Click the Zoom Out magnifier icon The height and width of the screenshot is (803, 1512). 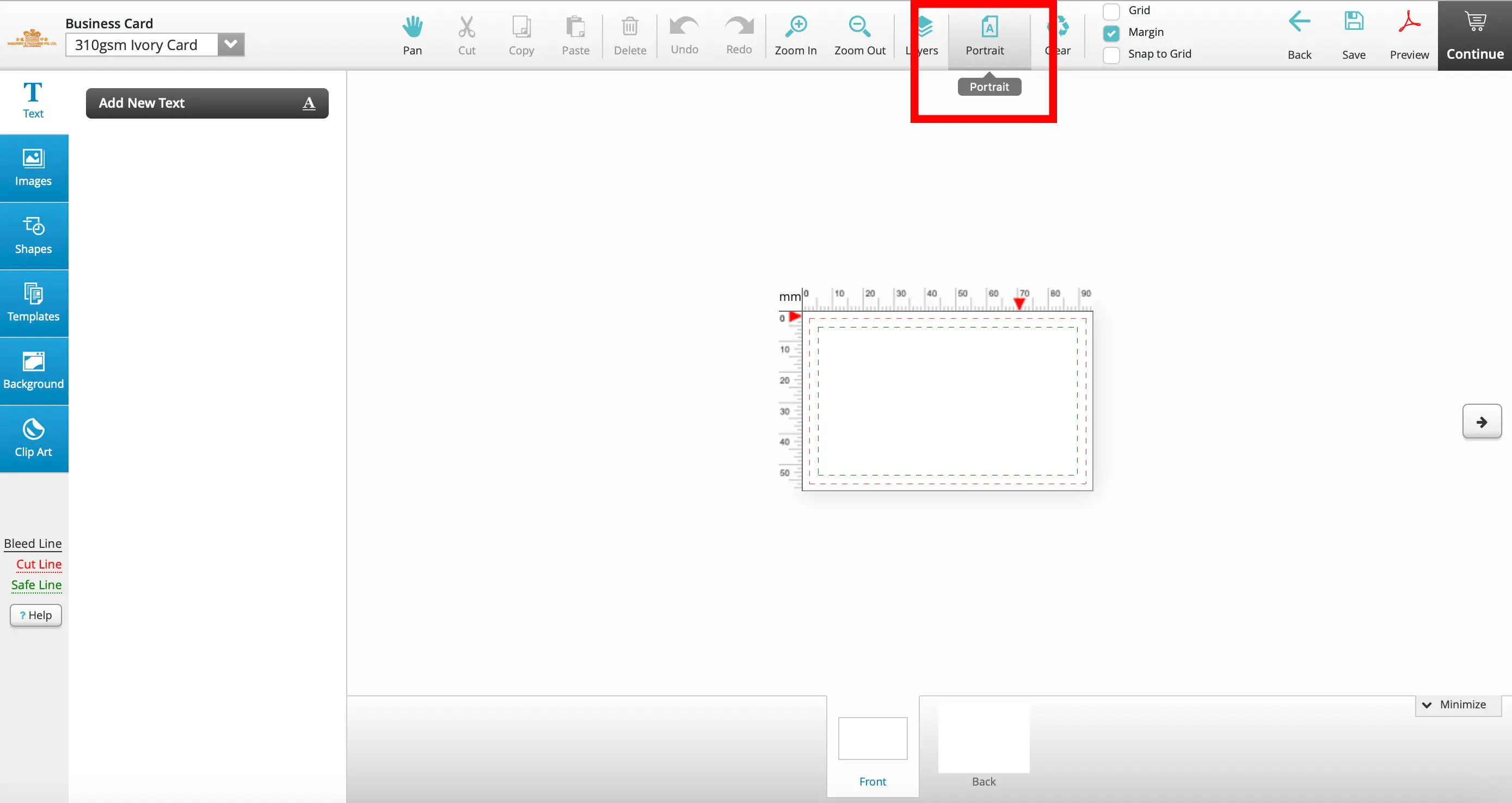pyautogui.click(x=859, y=27)
